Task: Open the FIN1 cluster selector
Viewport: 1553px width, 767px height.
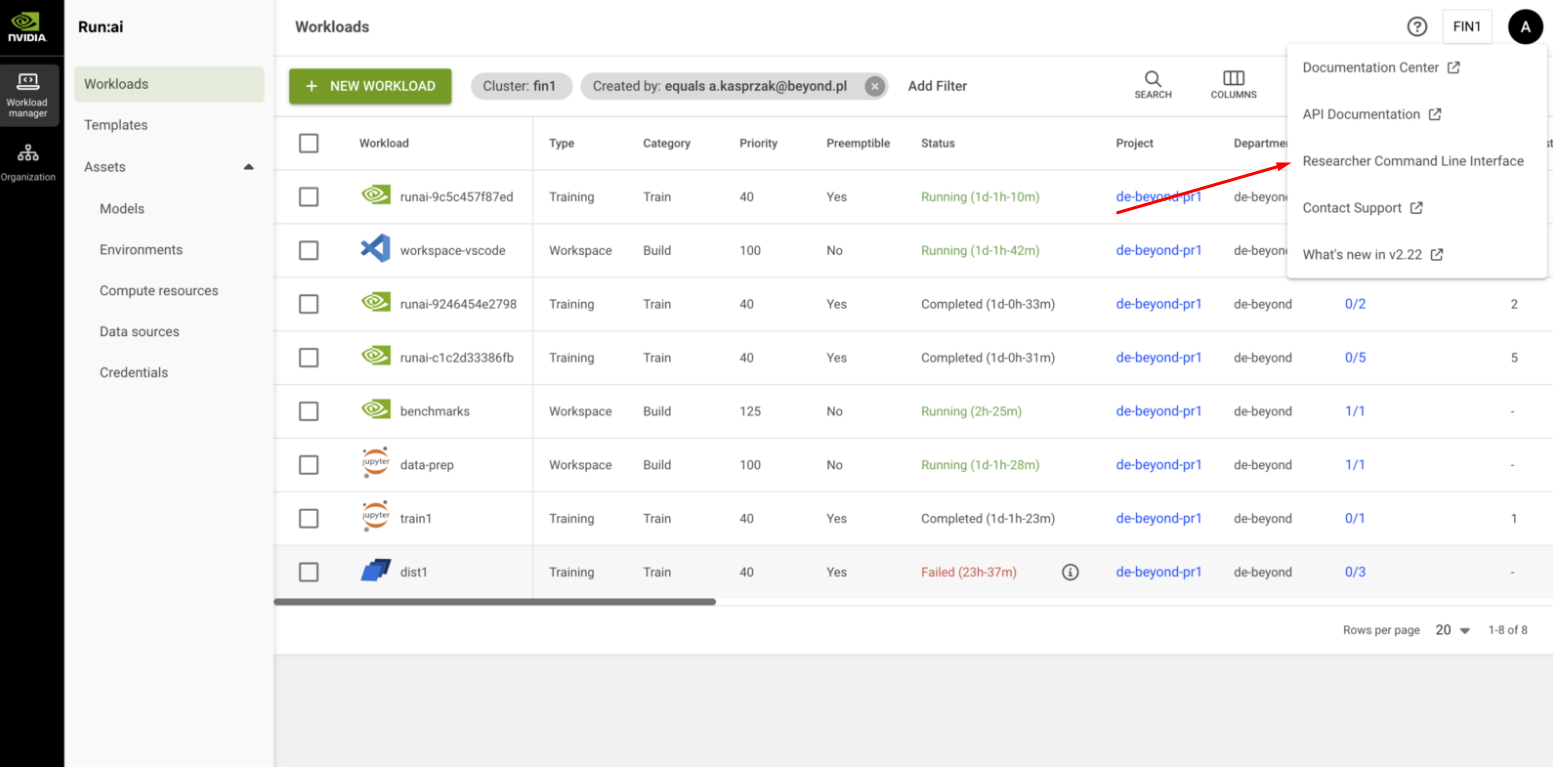Action: tap(1467, 27)
